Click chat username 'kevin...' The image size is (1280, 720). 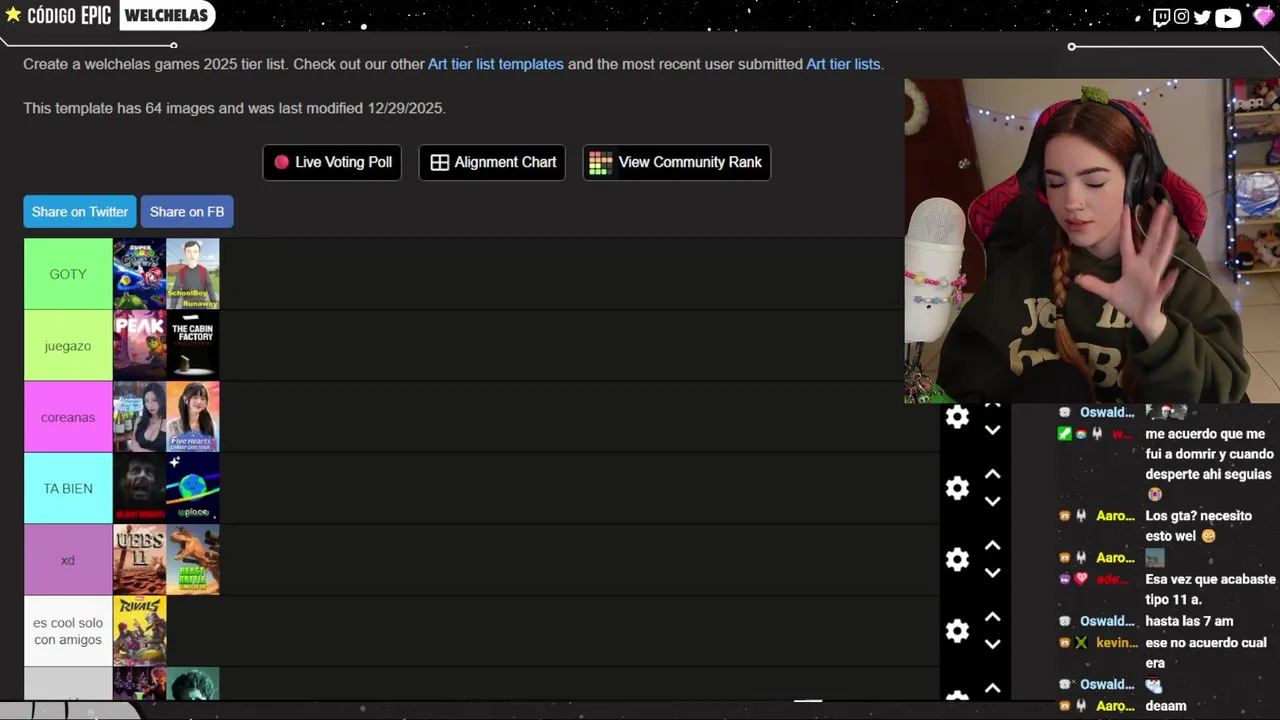point(1117,642)
